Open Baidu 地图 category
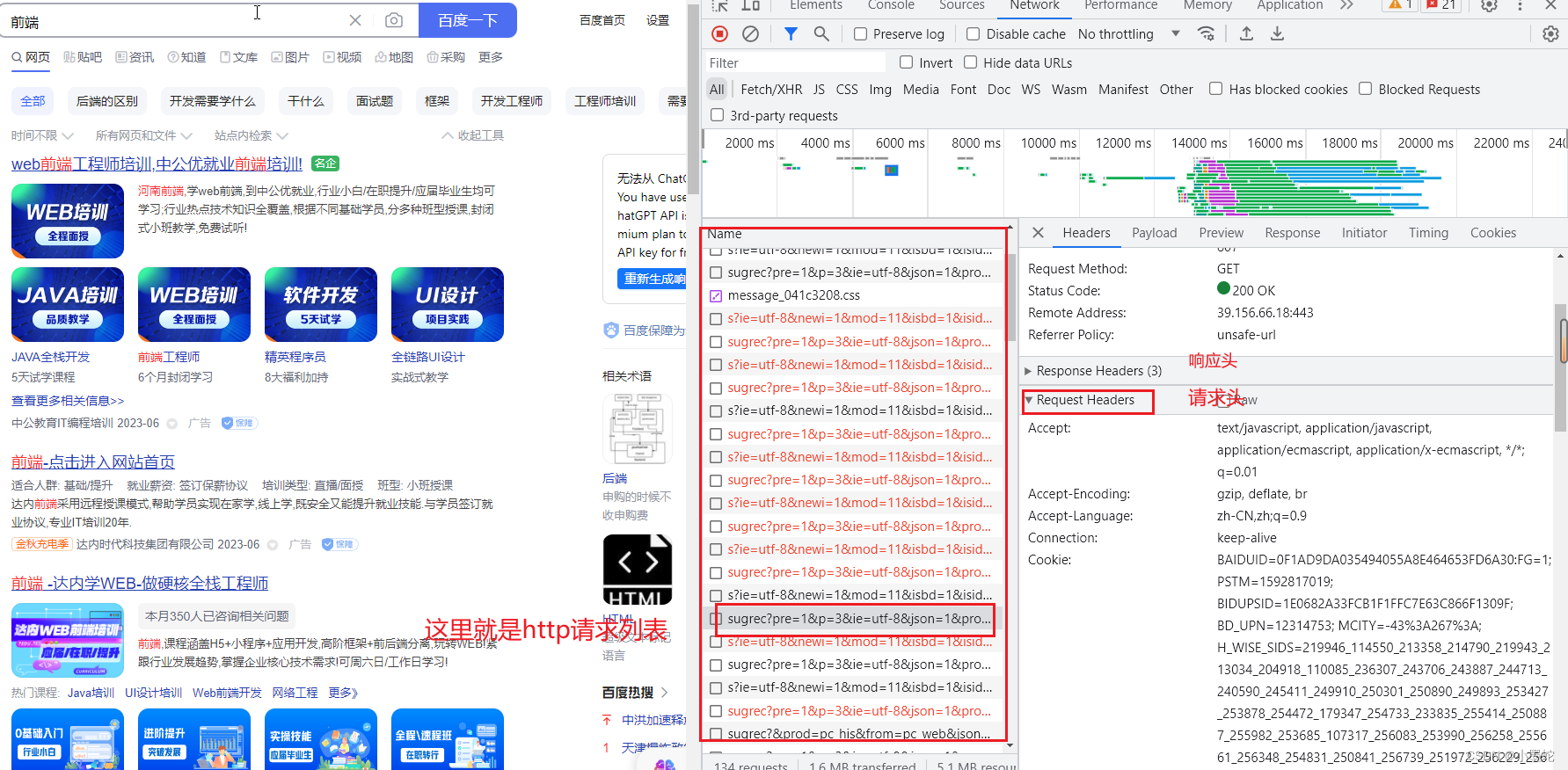The height and width of the screenshot is (770, 1568). point(394,57)
